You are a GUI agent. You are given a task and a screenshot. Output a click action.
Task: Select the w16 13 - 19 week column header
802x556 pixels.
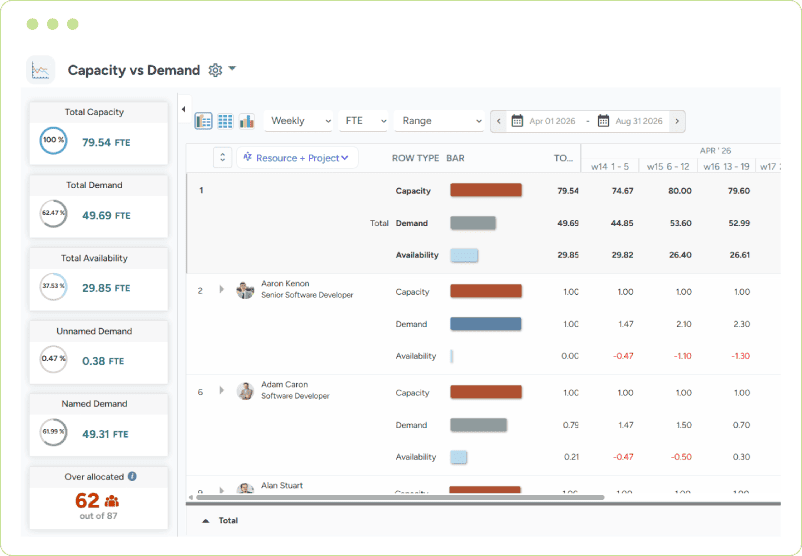(x=726, y=166)
